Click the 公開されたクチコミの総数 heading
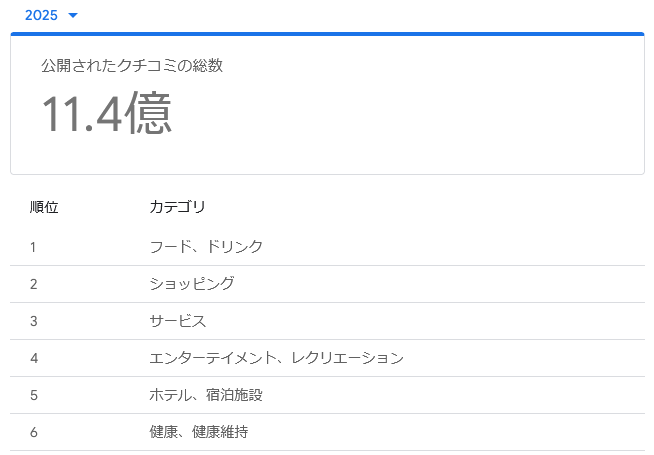 pos(131,66)
